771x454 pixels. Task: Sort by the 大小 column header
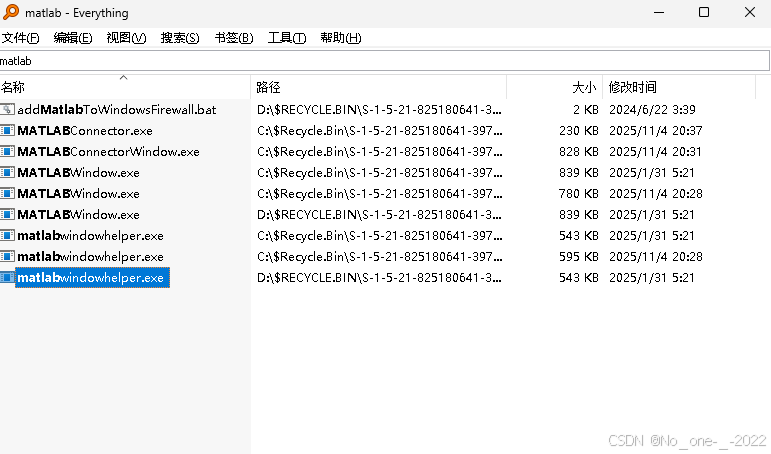coord(555,87)
